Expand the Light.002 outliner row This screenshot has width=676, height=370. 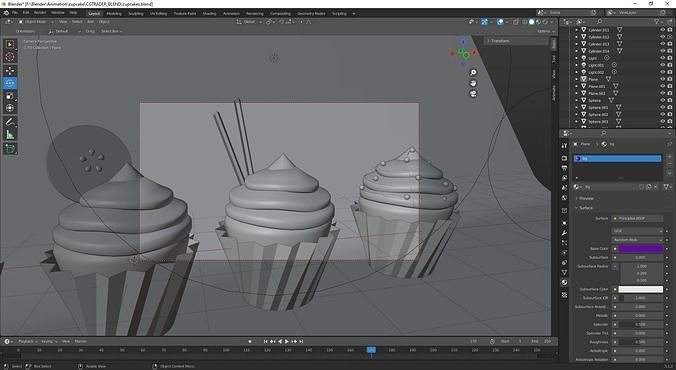tap(576, 72)
